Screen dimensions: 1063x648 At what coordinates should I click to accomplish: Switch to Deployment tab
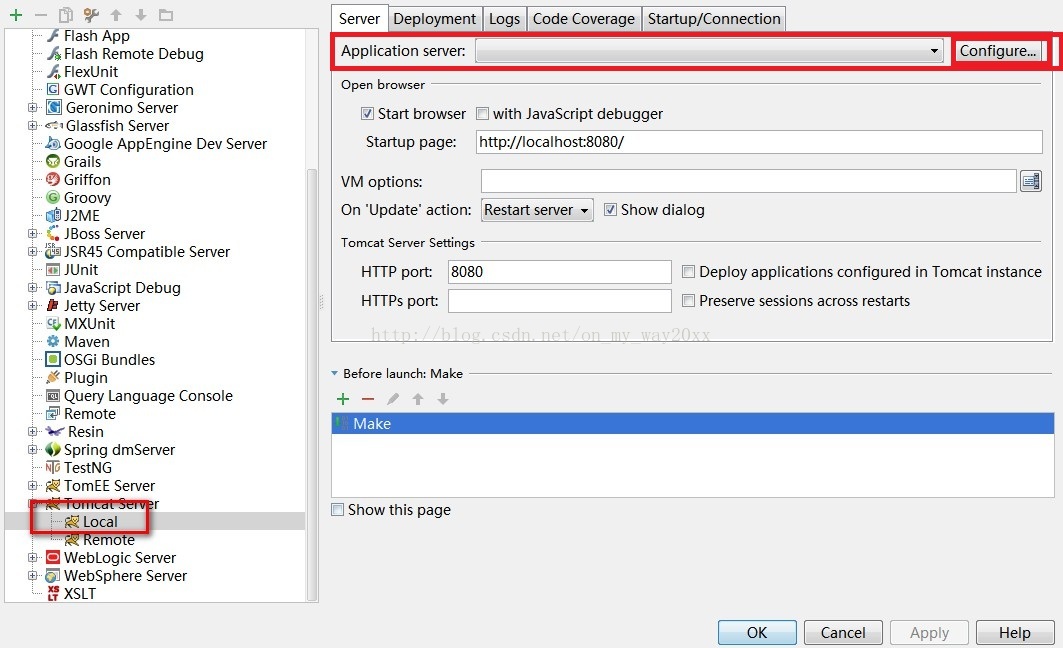point(435,18)
